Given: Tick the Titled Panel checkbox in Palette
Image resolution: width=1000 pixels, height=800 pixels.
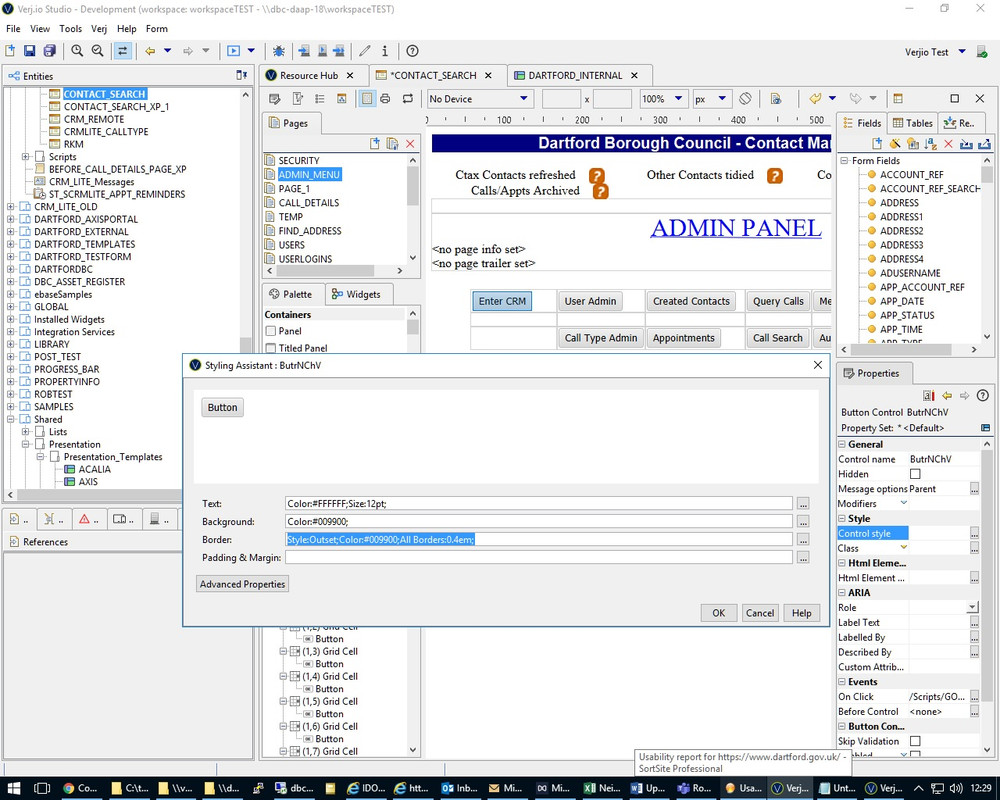Looking at the screenshot, I should click(x=271, y=348).
